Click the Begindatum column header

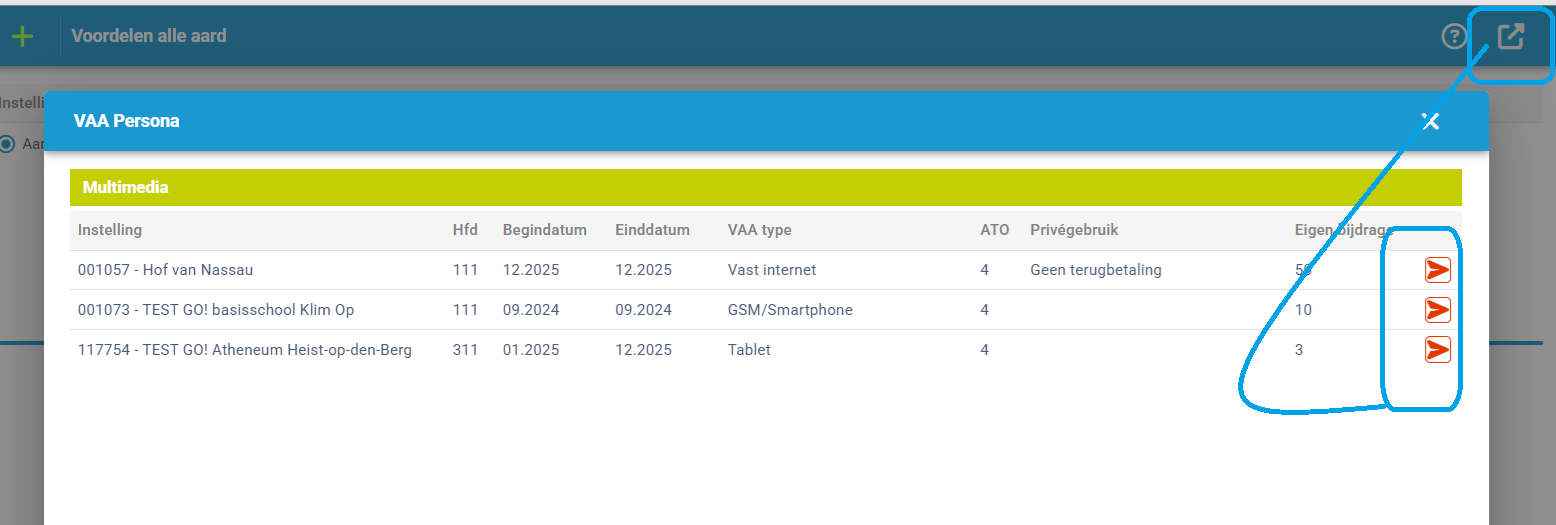pos(545,230)
